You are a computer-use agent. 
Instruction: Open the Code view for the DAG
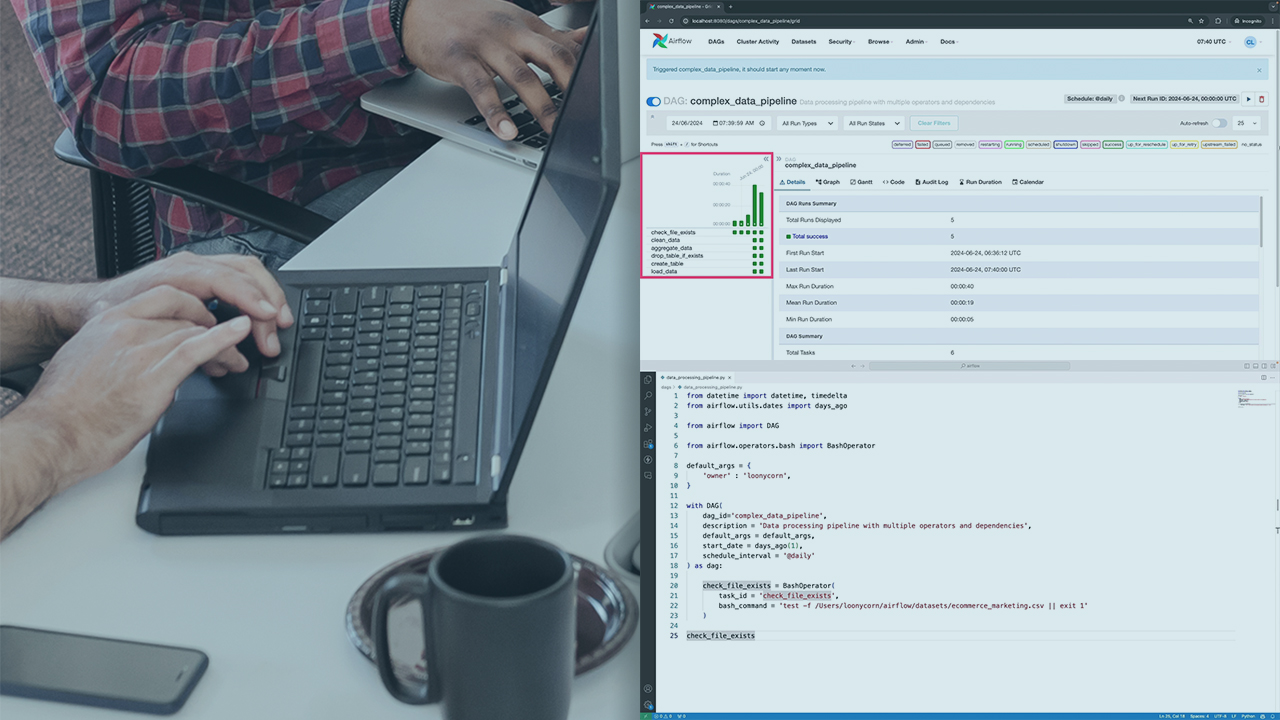(x=893, y=181)
